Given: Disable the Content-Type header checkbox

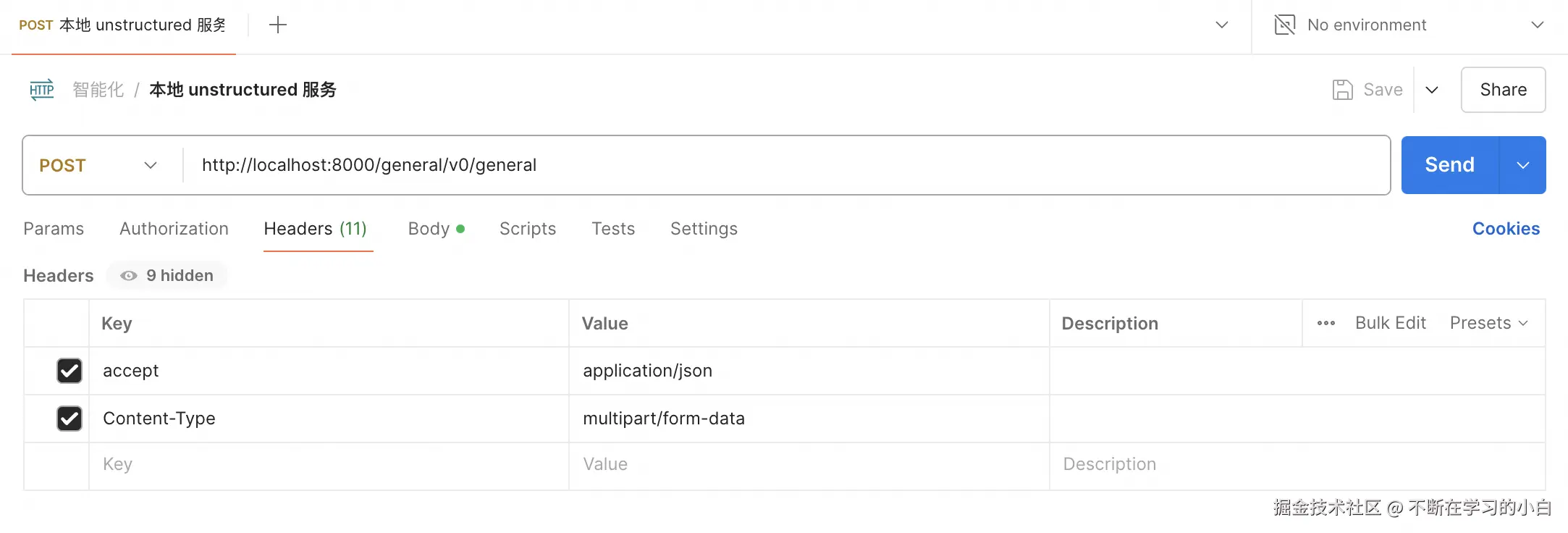Looking at the screenshot, I should click(x=69, y=419).
